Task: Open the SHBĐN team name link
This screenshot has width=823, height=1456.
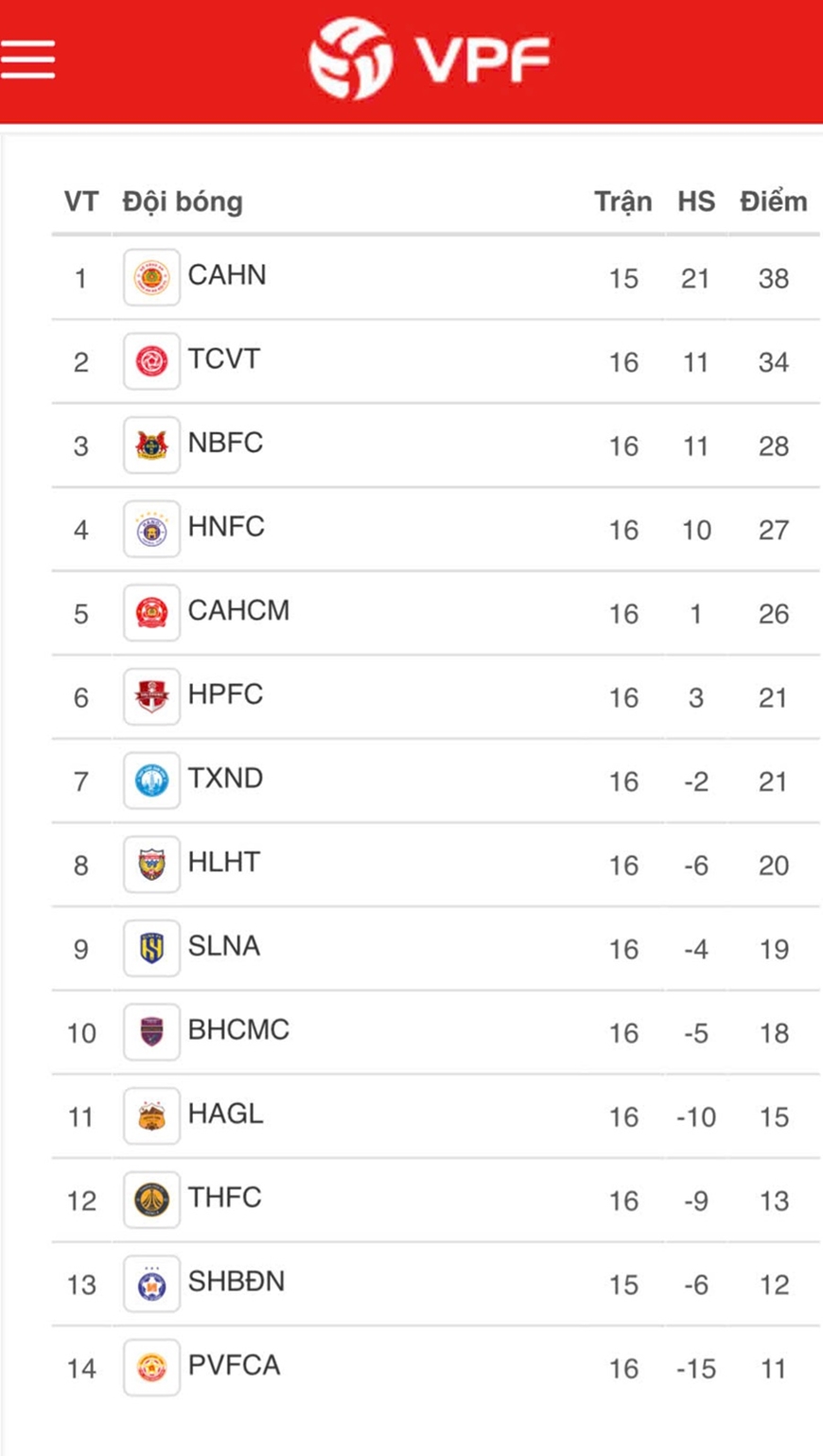Action: click(236, 1282)
